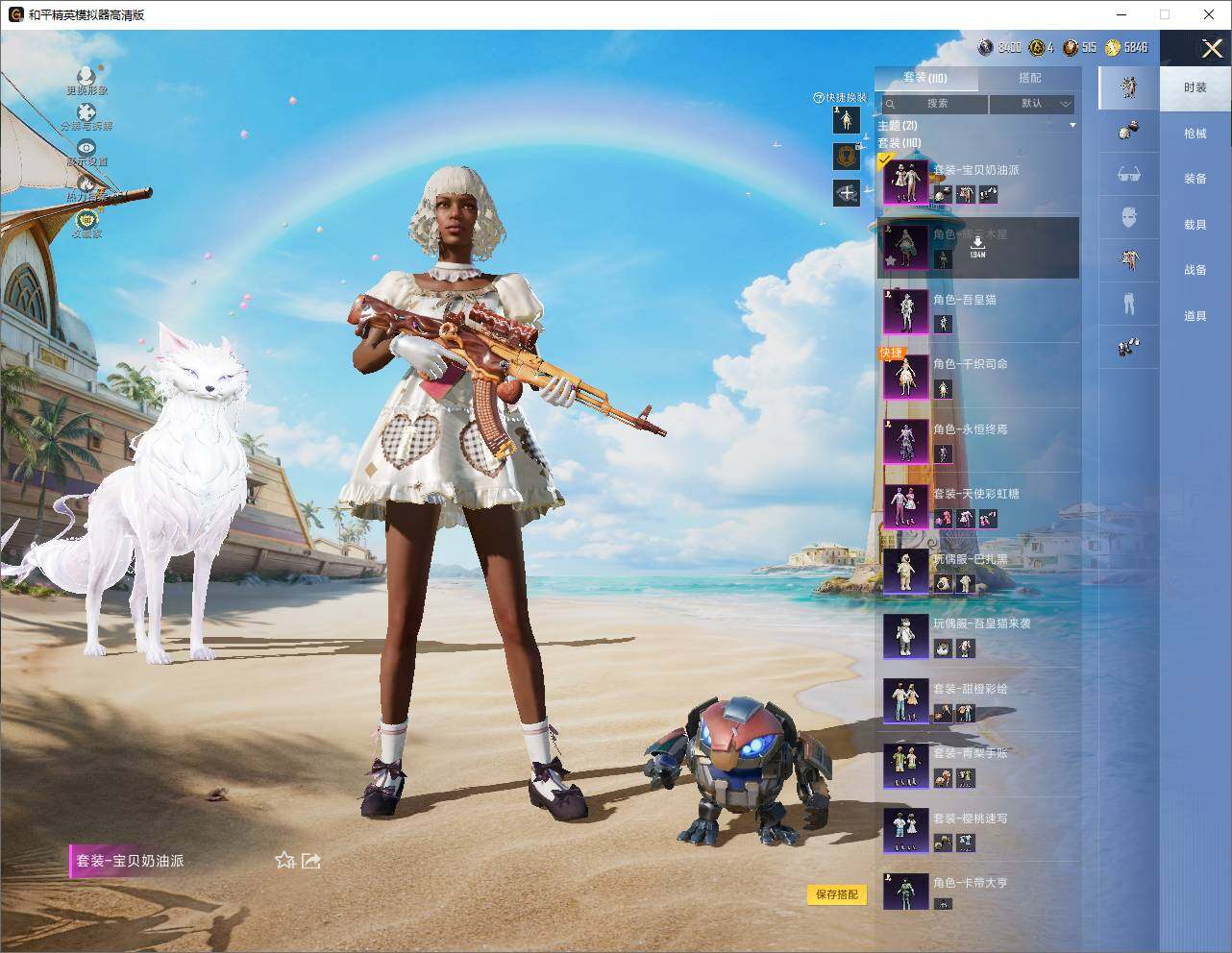The width and height of the screenshot is (1232, 953).
Task: Open the 默认 sort dropdown
Action: (x=1033, y=104)
